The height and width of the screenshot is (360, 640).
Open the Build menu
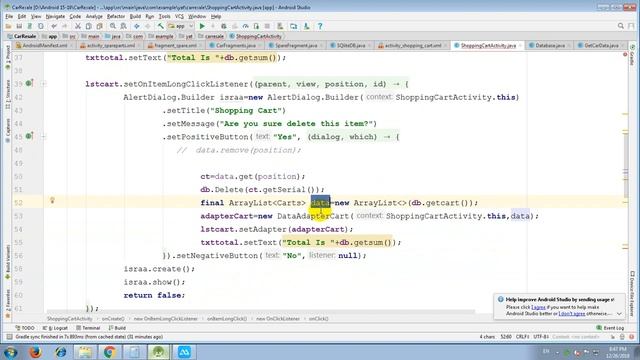point(135,16)
